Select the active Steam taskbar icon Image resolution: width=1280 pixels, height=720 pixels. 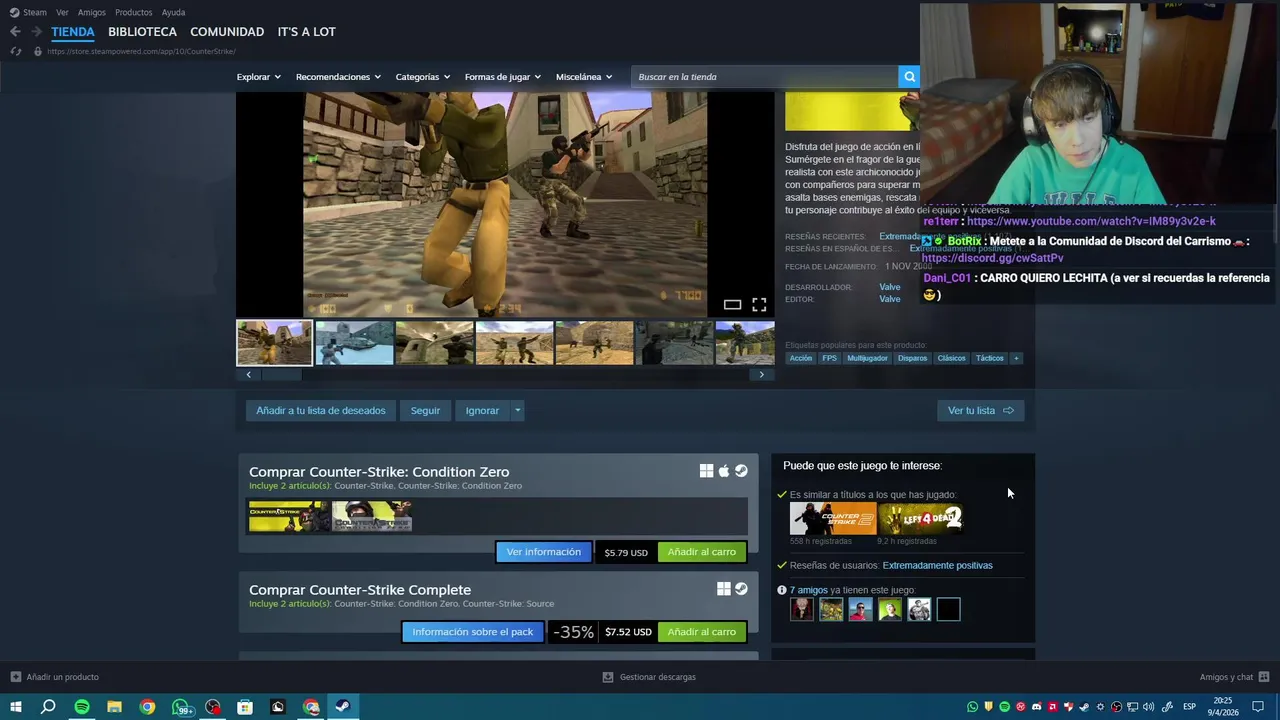342,707
